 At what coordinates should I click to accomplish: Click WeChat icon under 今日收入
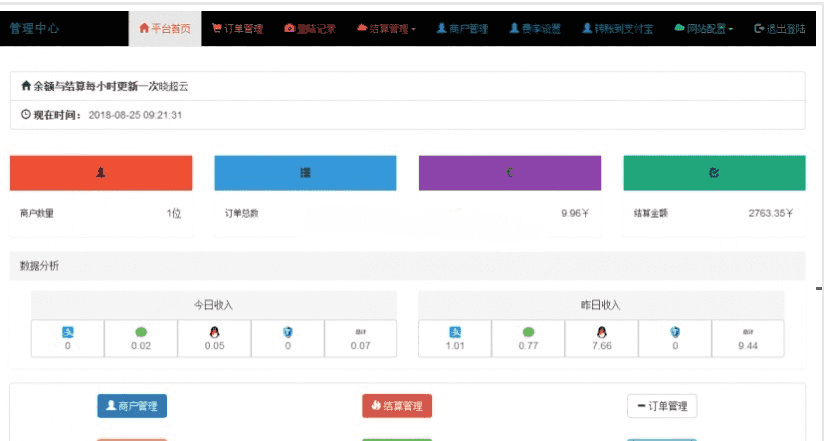pos(141,332)
